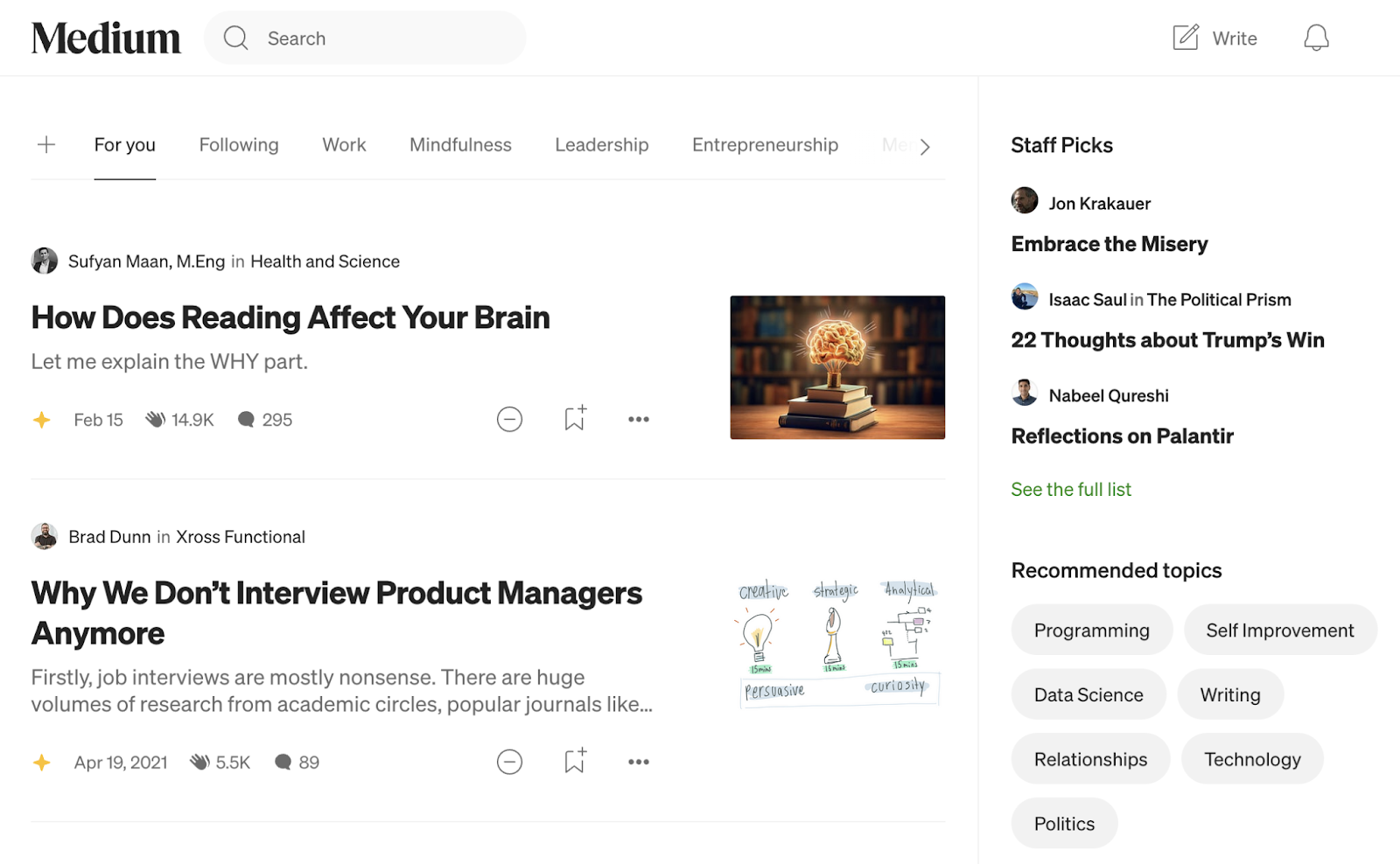This screenshot has width=1400, height=864.
Task: Expand more topics with the right chevron
Action: [x=927, y=146]
